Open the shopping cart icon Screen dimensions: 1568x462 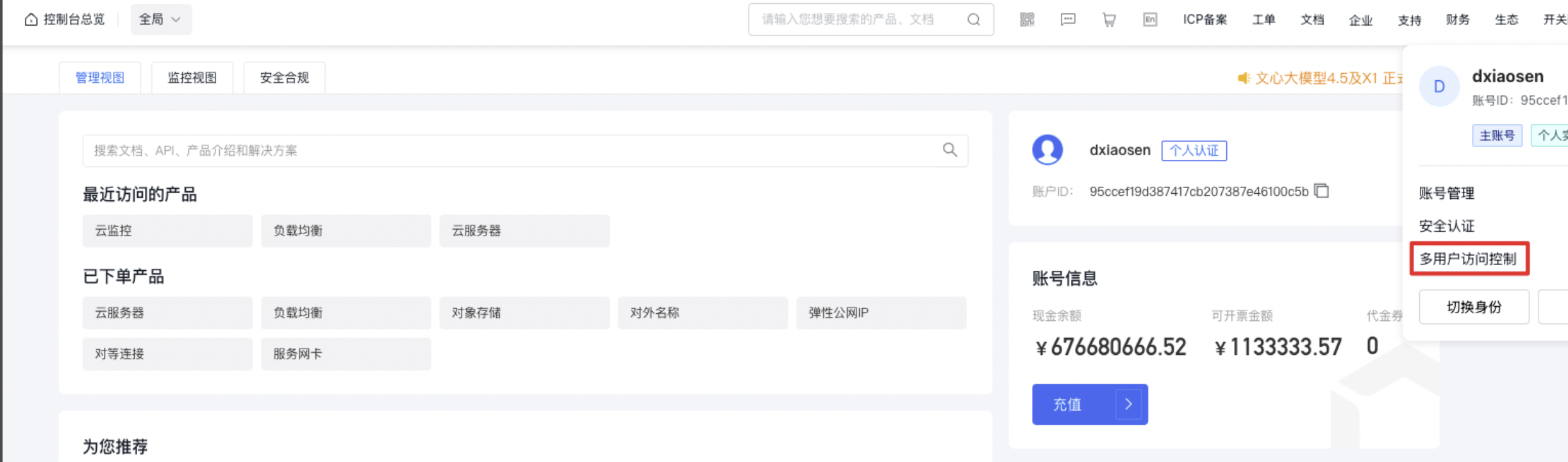point(1109,20)
